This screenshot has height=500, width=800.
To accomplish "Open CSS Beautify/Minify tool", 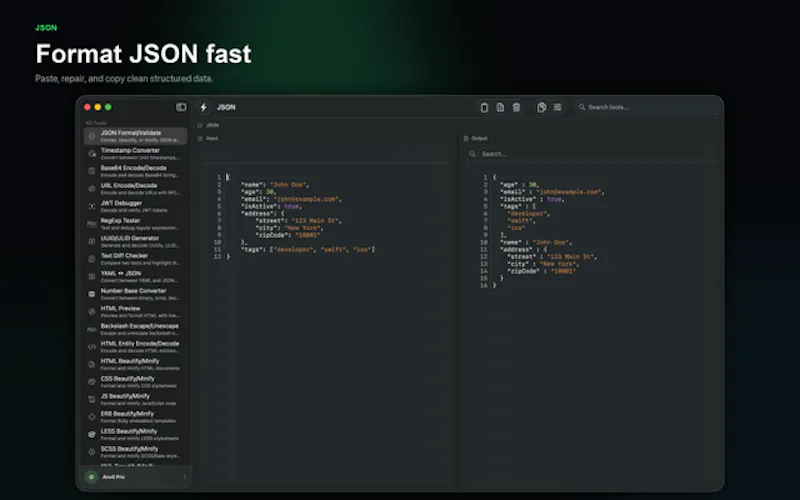I will tap(135, 382).
